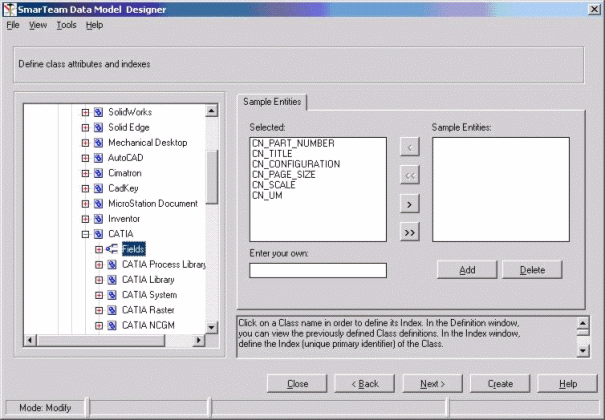Click the Create button
The height and width of the screenshot is (420, 605).
tap(500, 384)
